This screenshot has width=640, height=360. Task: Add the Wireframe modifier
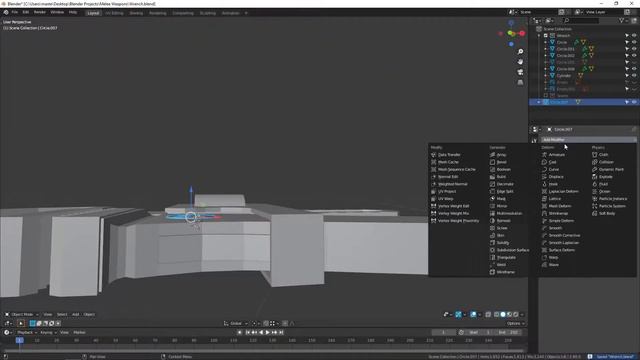[502, 272]
